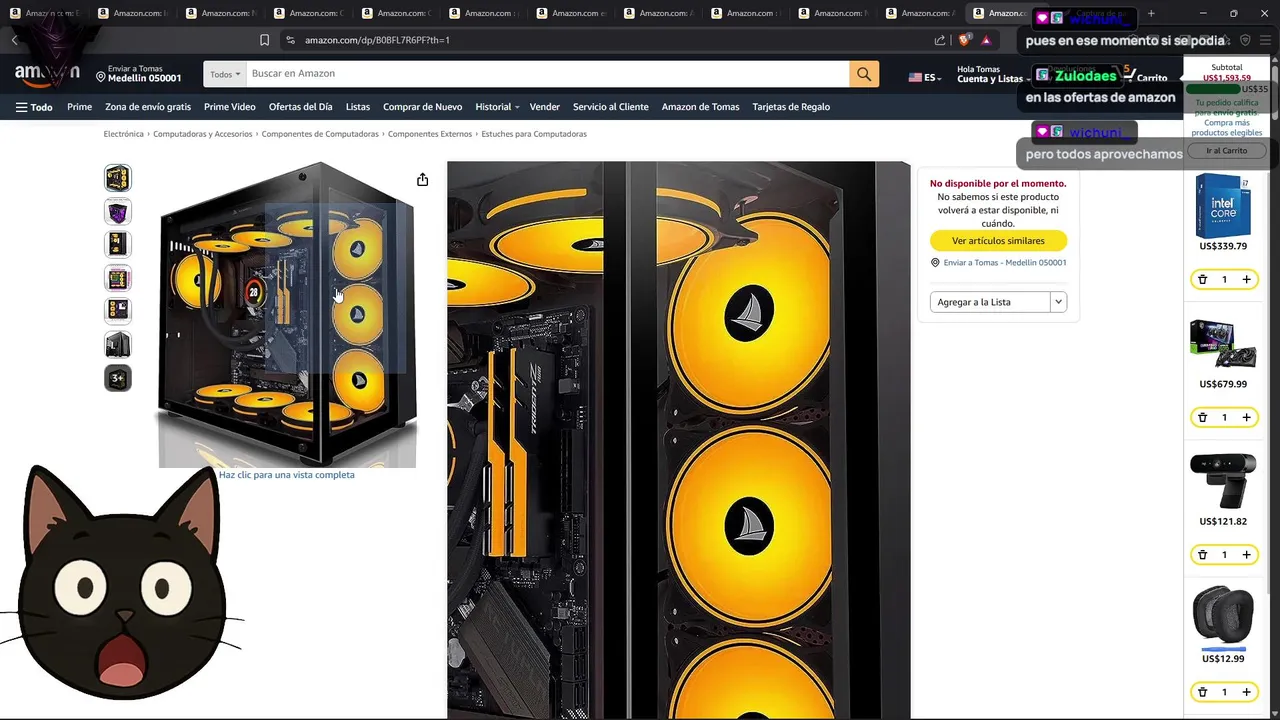Image resolution: width=1280 pixels, height=720 pixels.
Task: Open Prime Video nav item
Action: (x=230, y=107)
